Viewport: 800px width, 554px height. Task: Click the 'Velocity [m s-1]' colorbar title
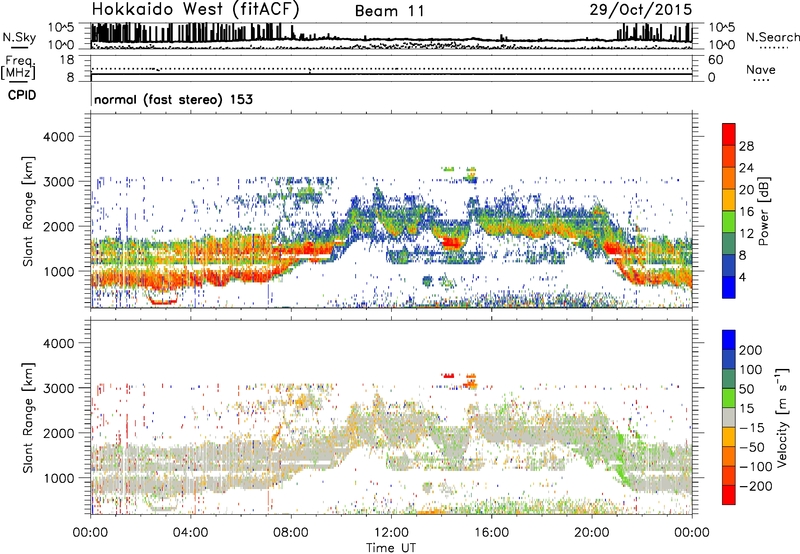point(782,417)
